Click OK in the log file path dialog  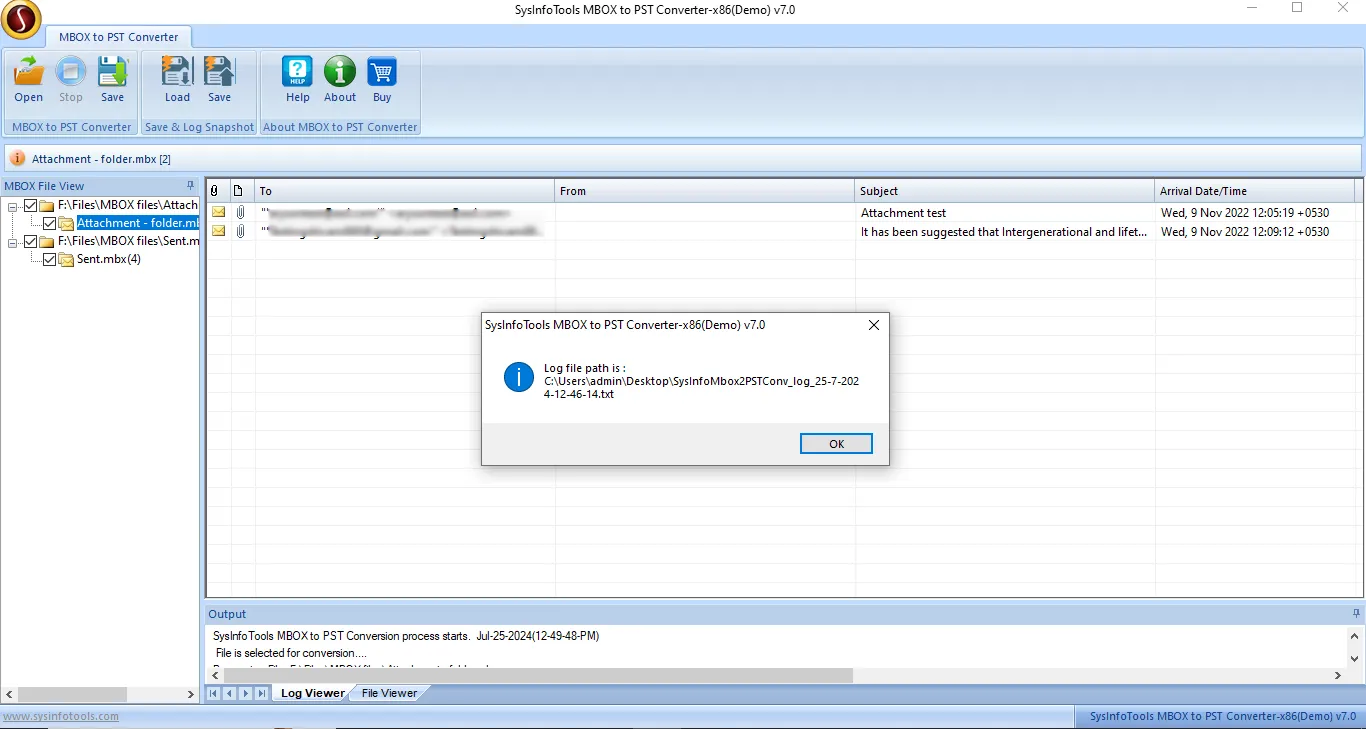pyautogui.click(x=837, y=444)
